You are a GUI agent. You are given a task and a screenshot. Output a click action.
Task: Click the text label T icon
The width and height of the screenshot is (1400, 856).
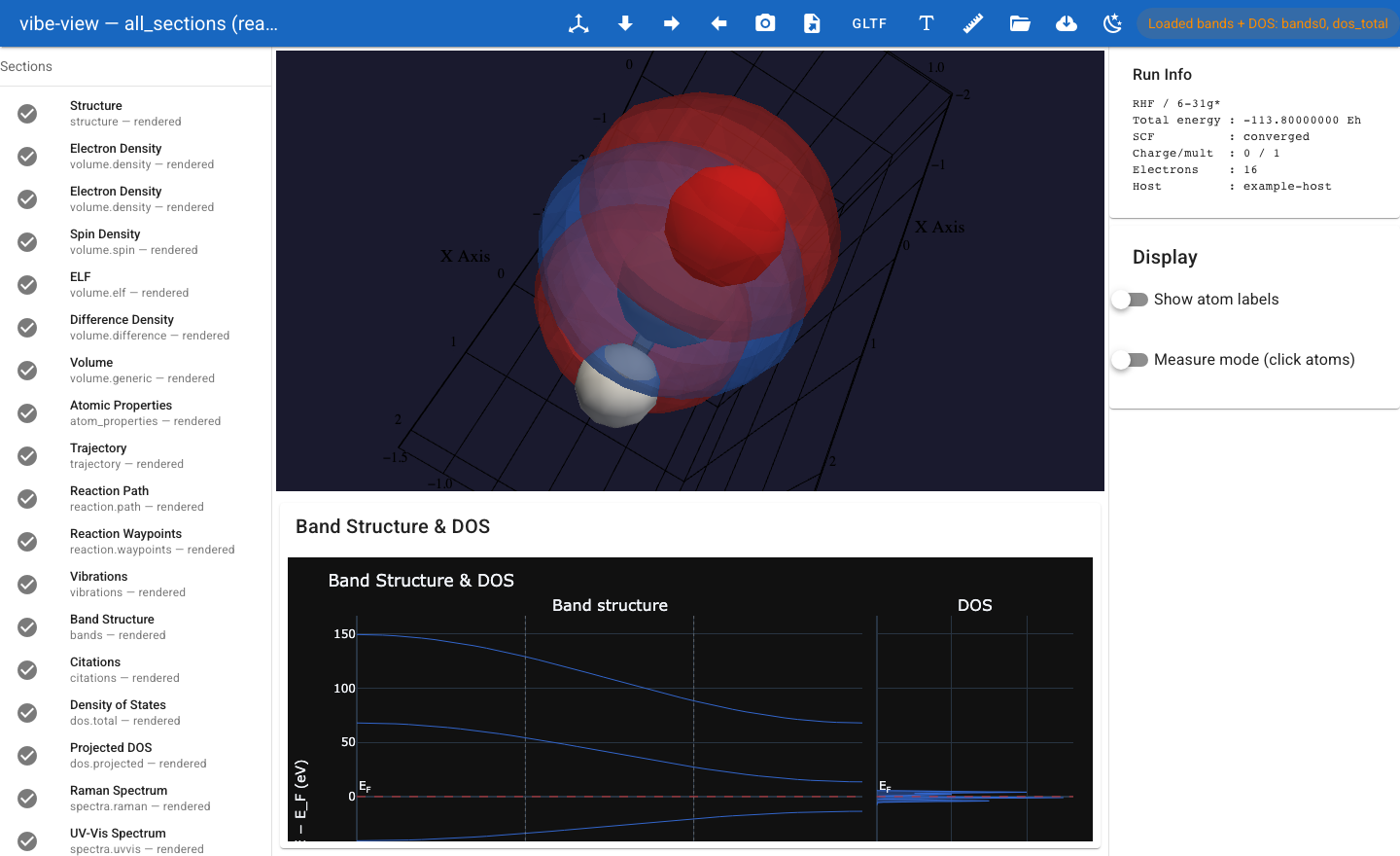(927, 23)
